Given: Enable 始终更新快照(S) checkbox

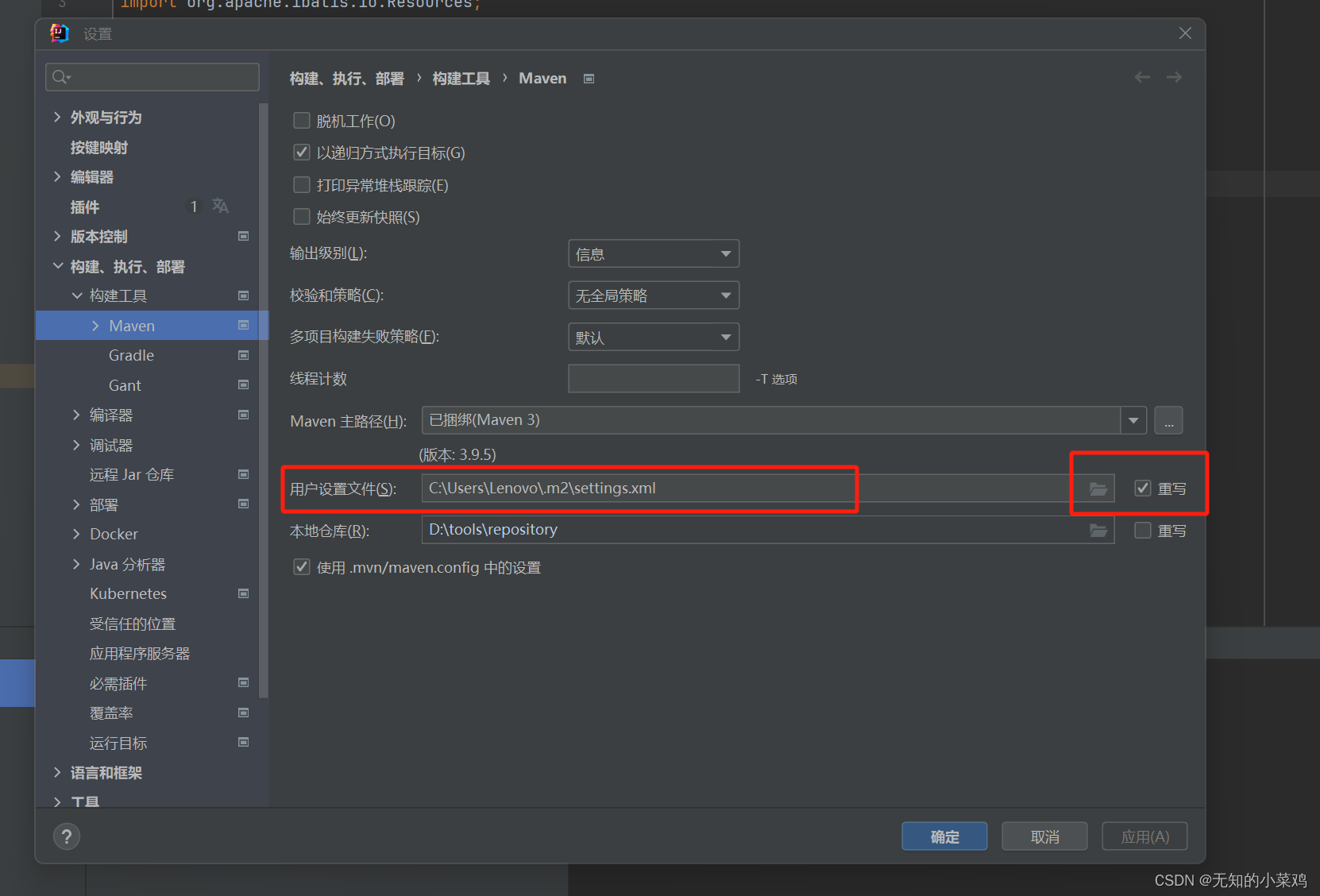Looking at the screenshot, I should pos(302,217).
